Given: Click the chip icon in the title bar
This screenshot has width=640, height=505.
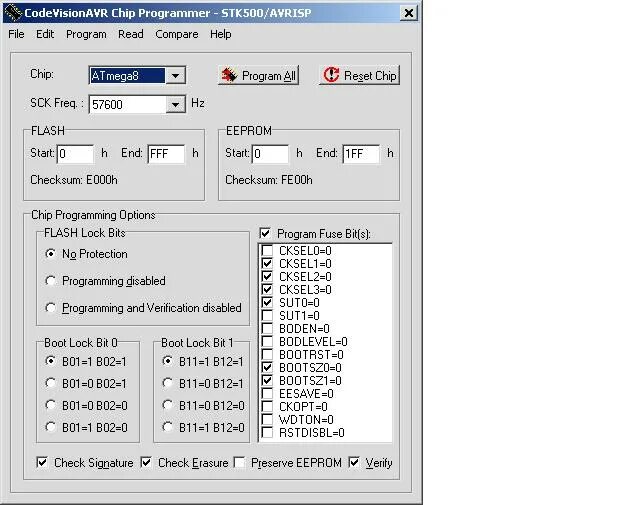Looking at the screenshot, I should pos(13,13).
